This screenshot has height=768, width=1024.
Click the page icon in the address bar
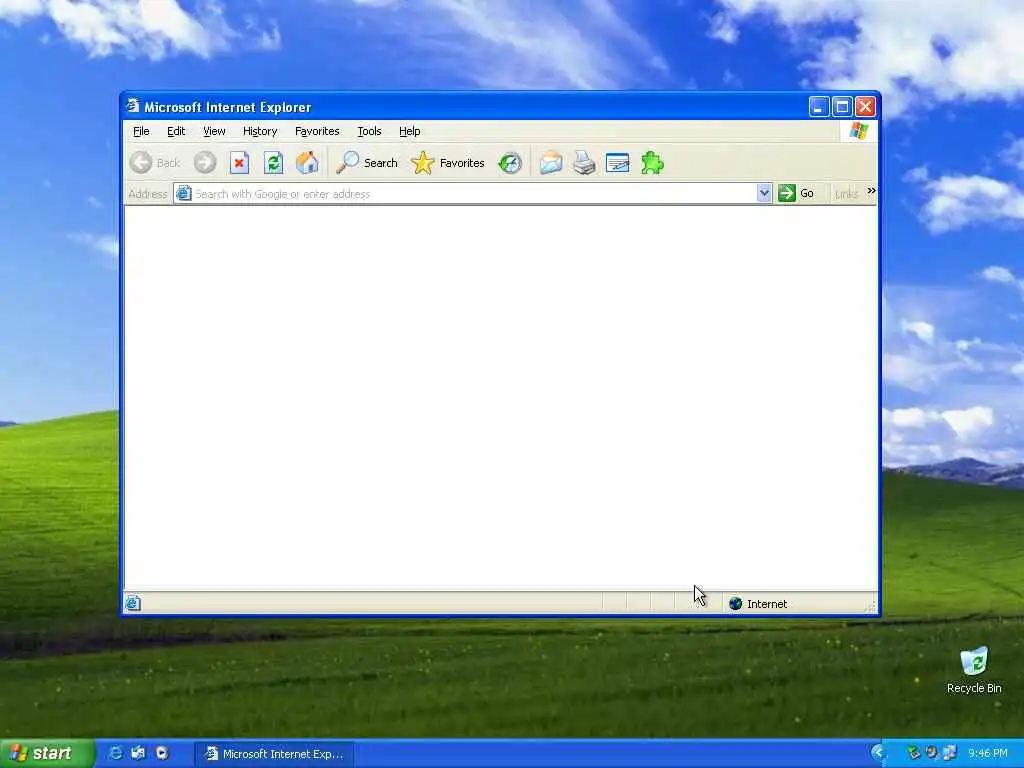pos(184,193)
